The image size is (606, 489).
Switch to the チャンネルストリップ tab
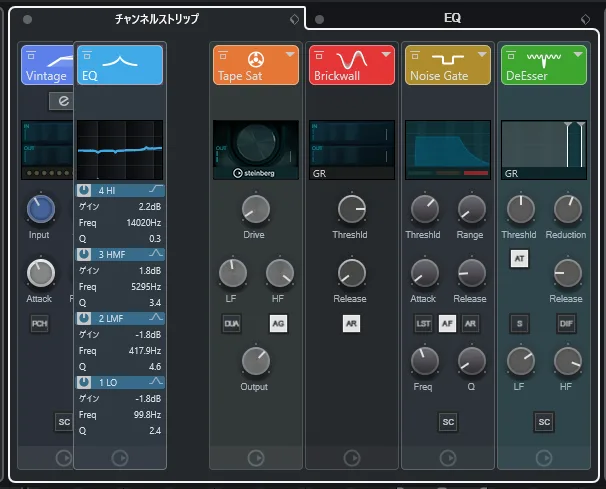pos(157,19)
